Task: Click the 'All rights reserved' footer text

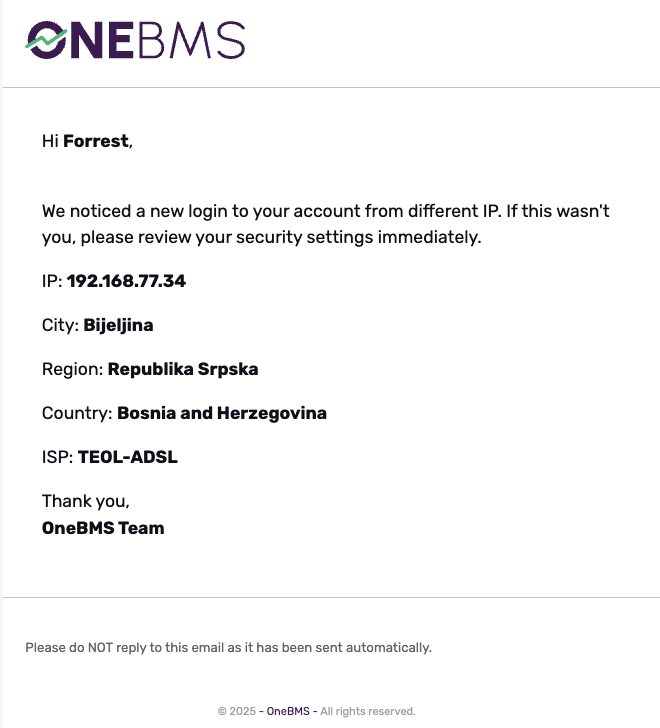Action: pos(367,711)
